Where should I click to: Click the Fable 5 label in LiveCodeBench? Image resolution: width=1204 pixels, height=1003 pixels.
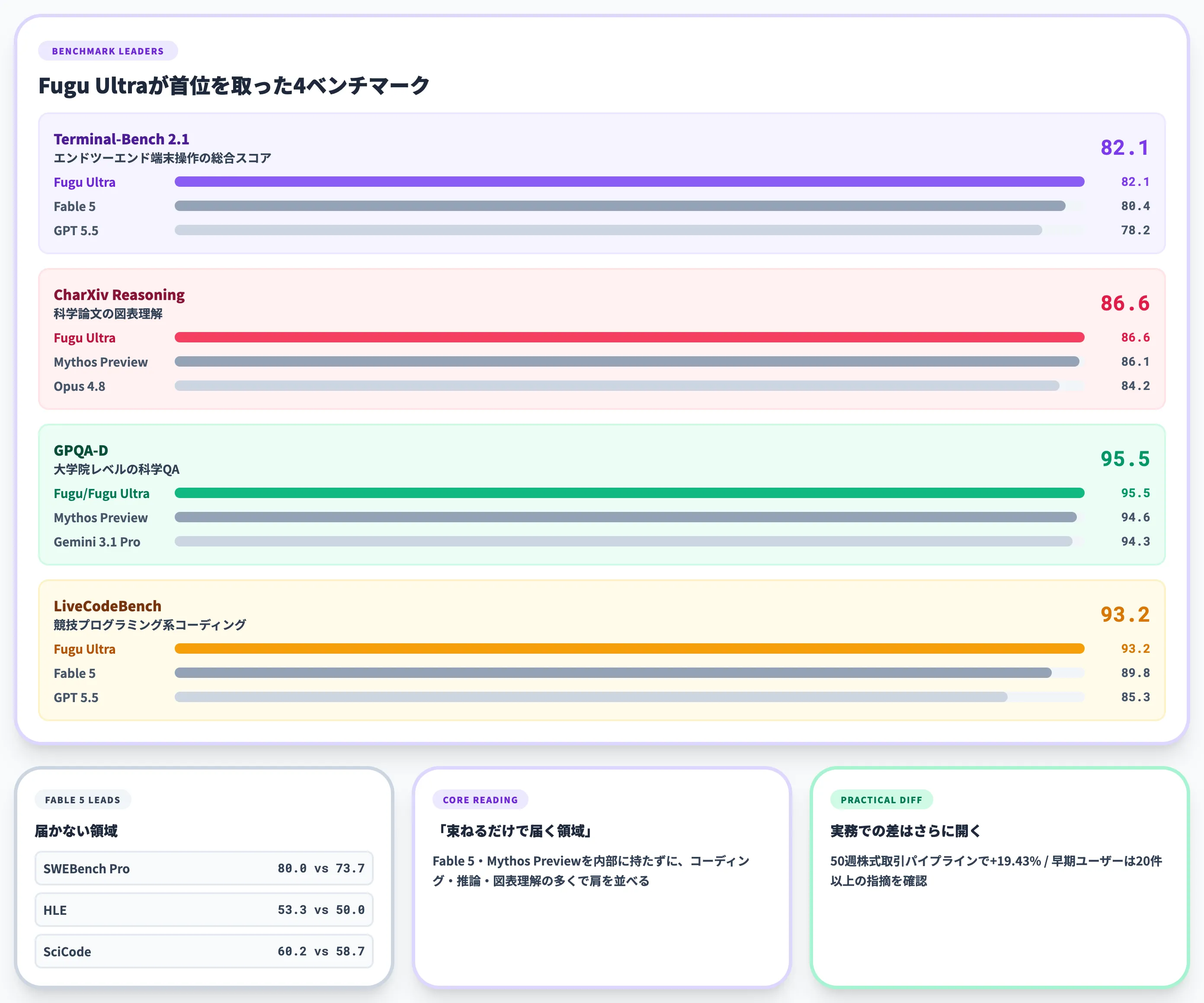click(x=74, y=674)
